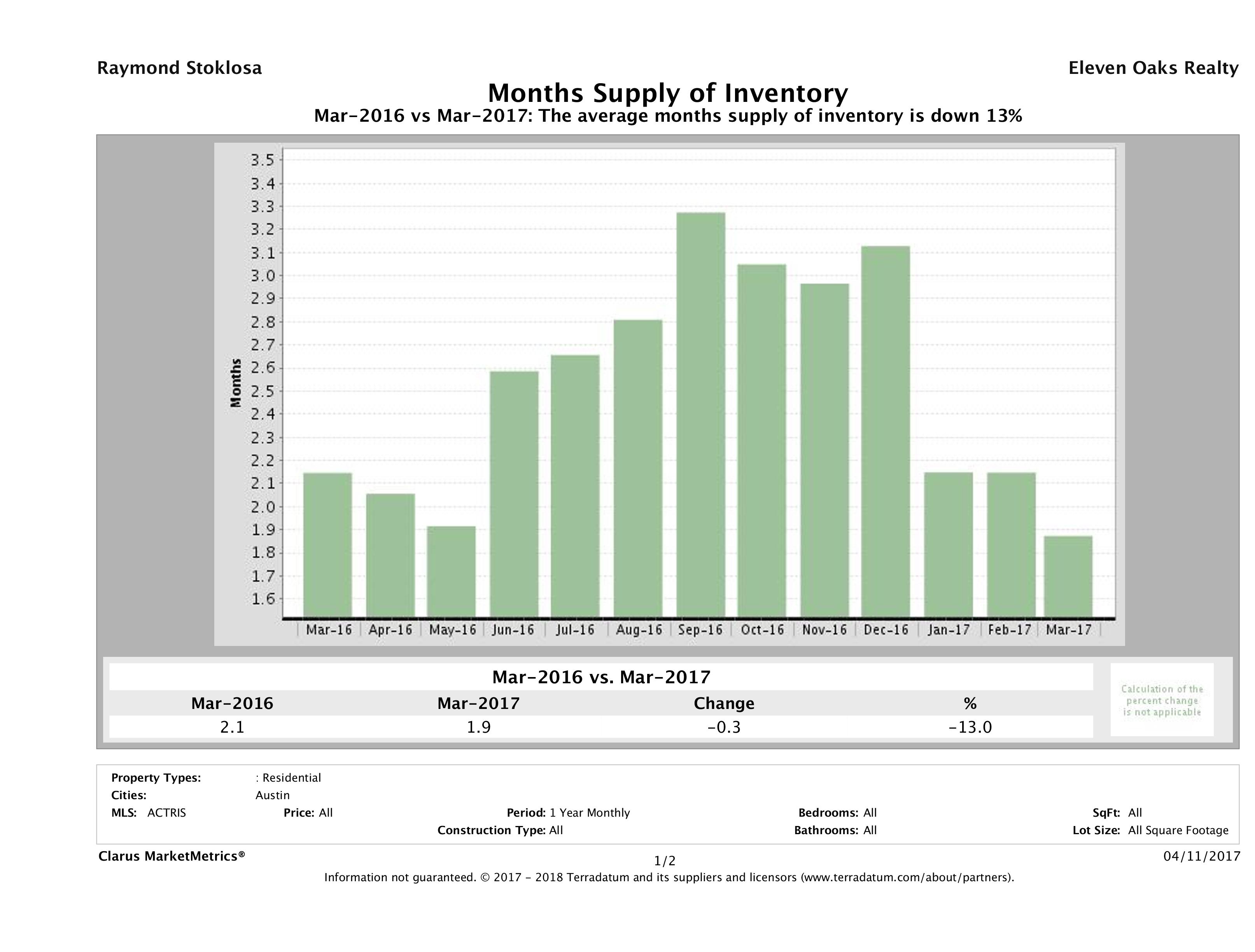The height and width of the screenshot is (952, 1255).
Task: Click the Change value -0.3
Action: pyautogui.click(x=724, y=727)
